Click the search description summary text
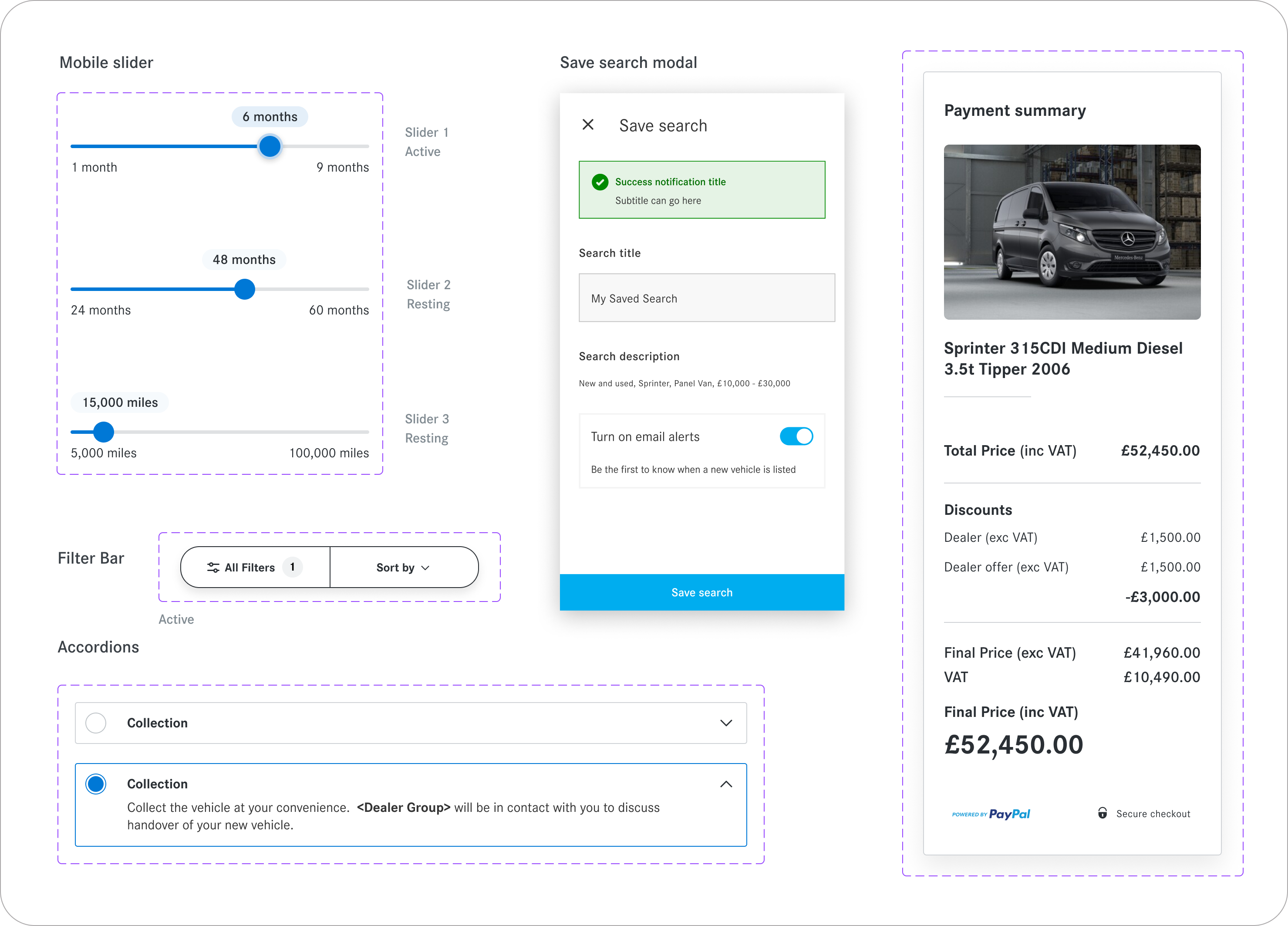Screen dimensions: 1288x926 tap(684, 383)
